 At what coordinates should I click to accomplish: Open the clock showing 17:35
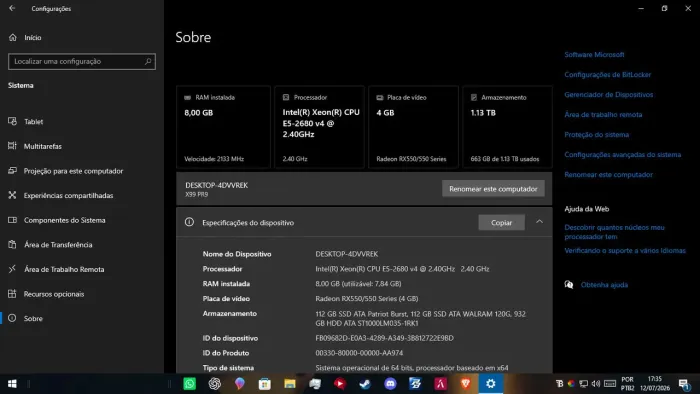pyautogui.click(x=655, y=384)
